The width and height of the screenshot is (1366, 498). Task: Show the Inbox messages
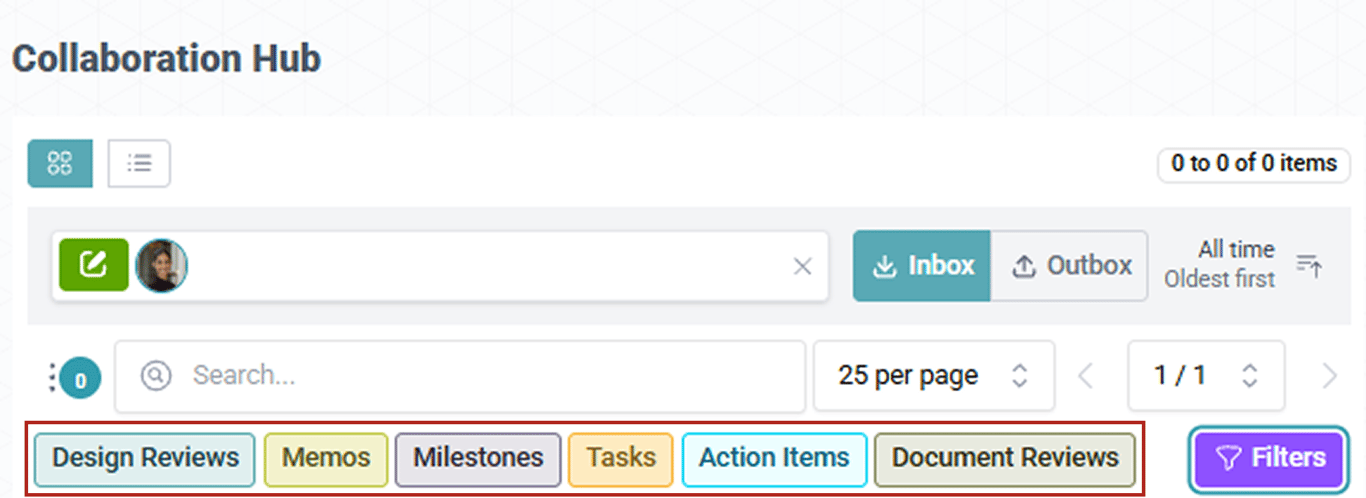tap(922, 266)
